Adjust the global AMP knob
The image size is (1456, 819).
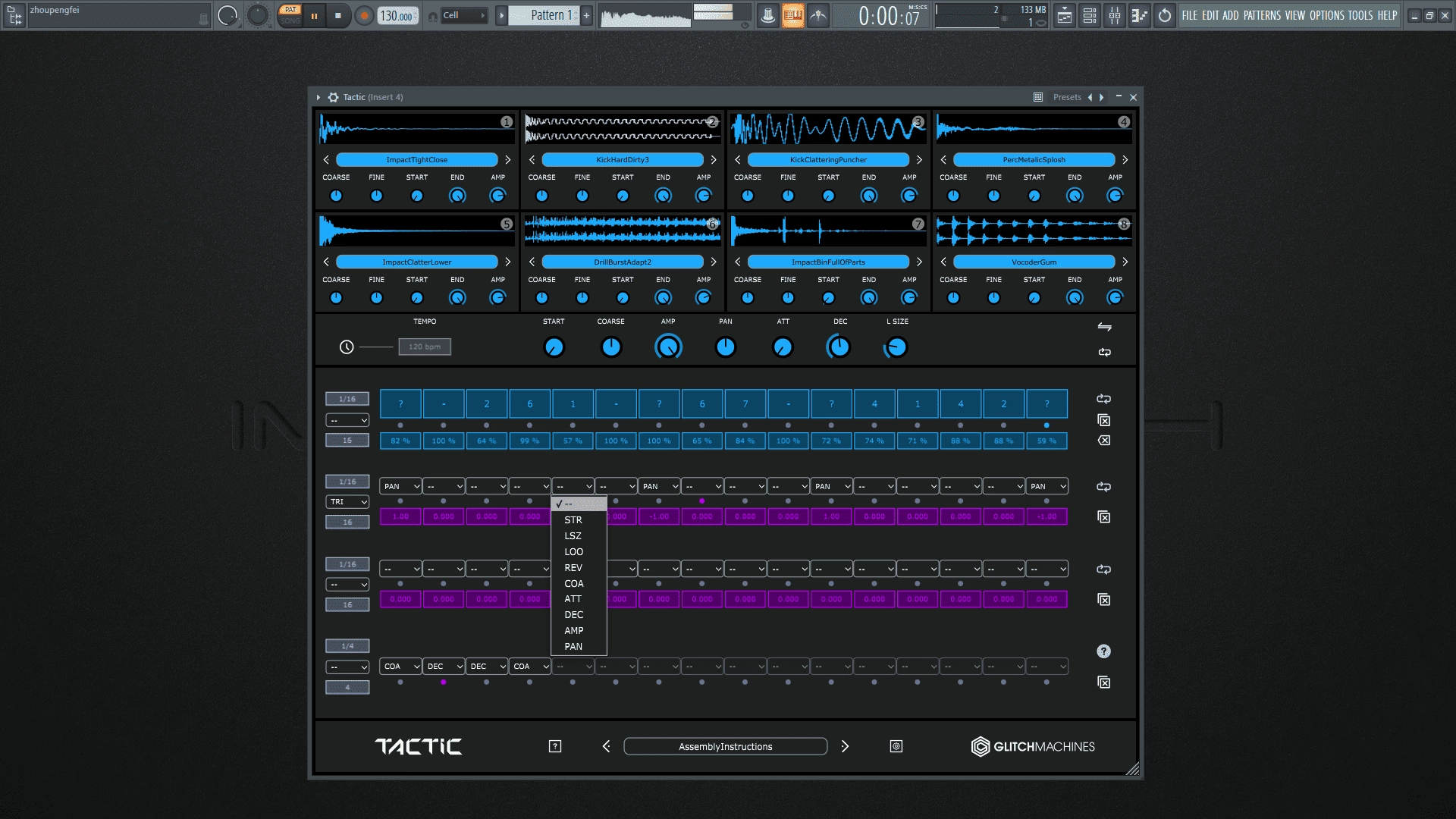click(668, 347)
